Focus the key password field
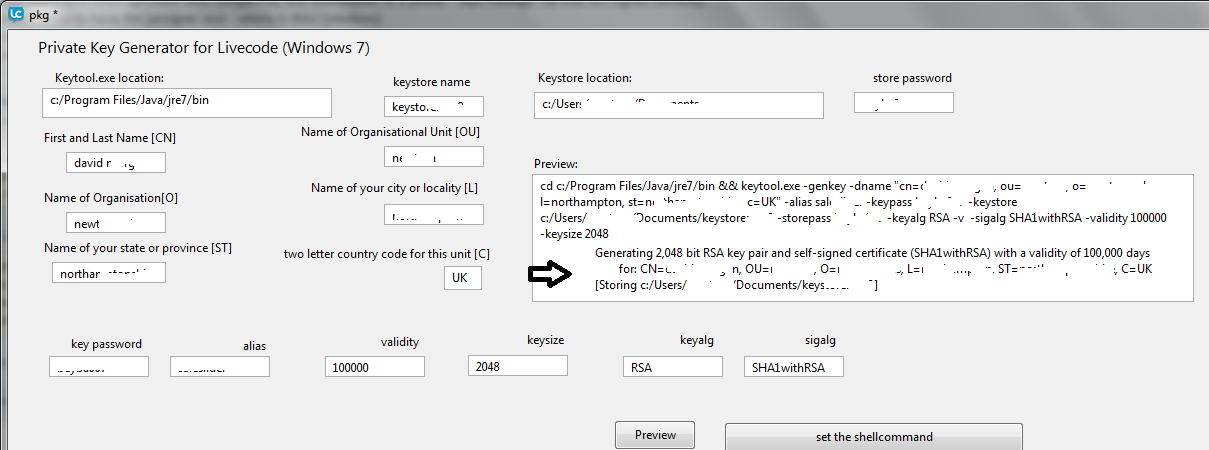1209x450 pixels. (99, 367)
